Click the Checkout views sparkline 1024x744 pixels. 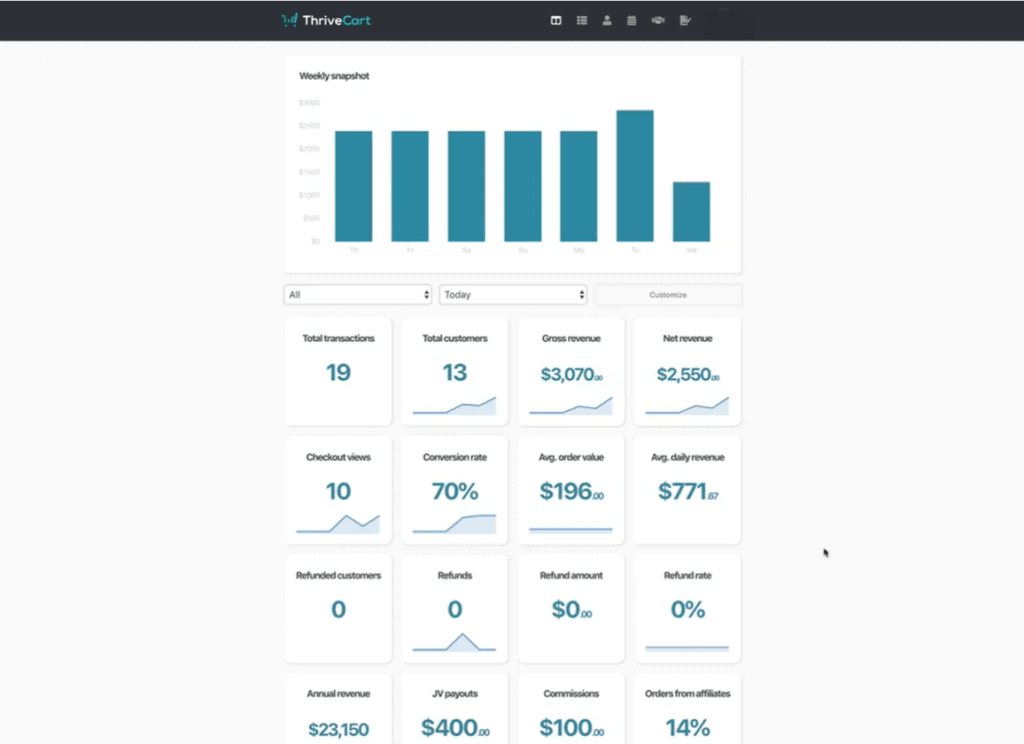pyautogui.click(x=338, y=524)
